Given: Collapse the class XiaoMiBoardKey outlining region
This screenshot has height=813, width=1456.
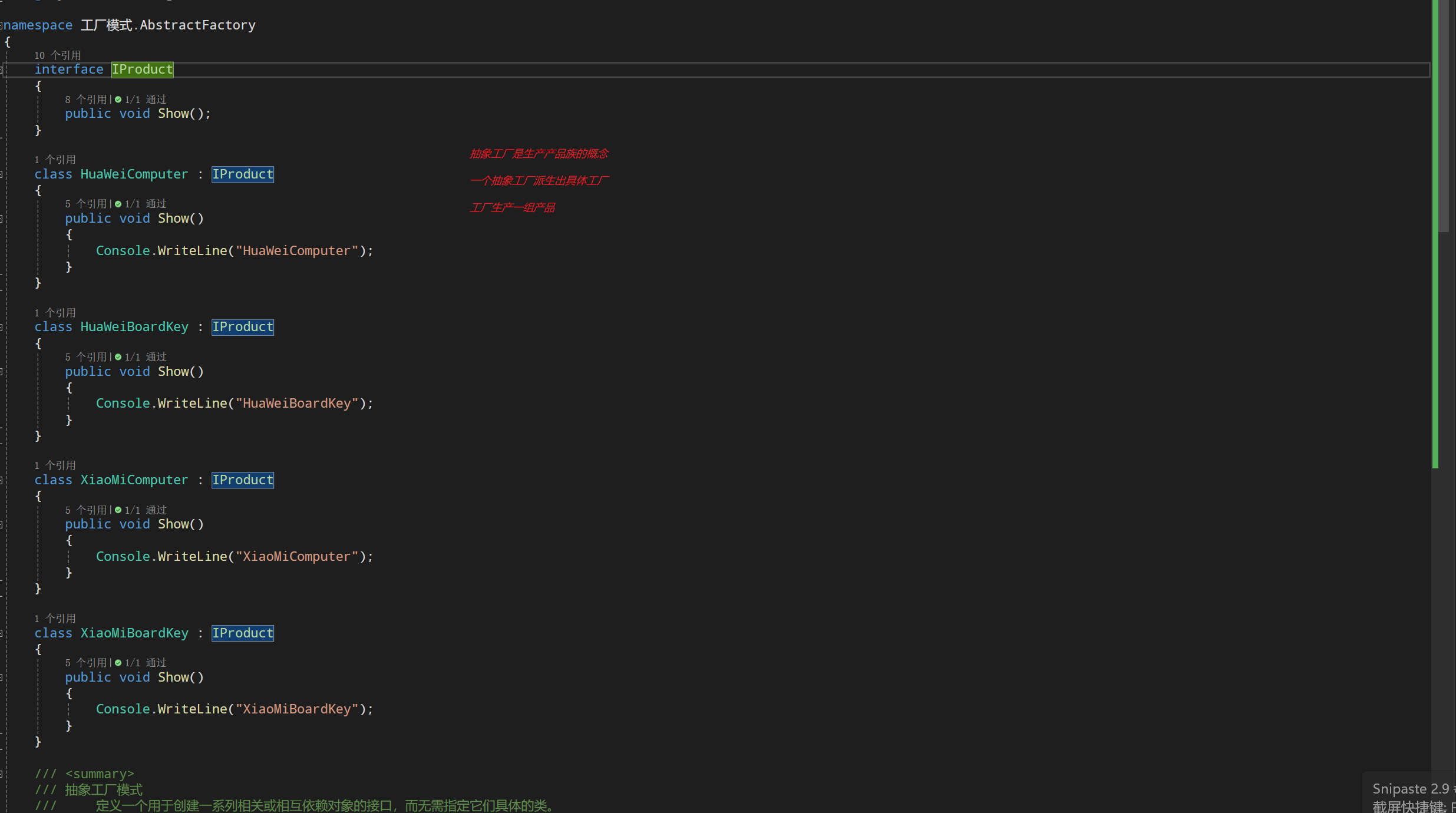Looking at the screenshot, I should pyautogui.click(x=1, y=633).
